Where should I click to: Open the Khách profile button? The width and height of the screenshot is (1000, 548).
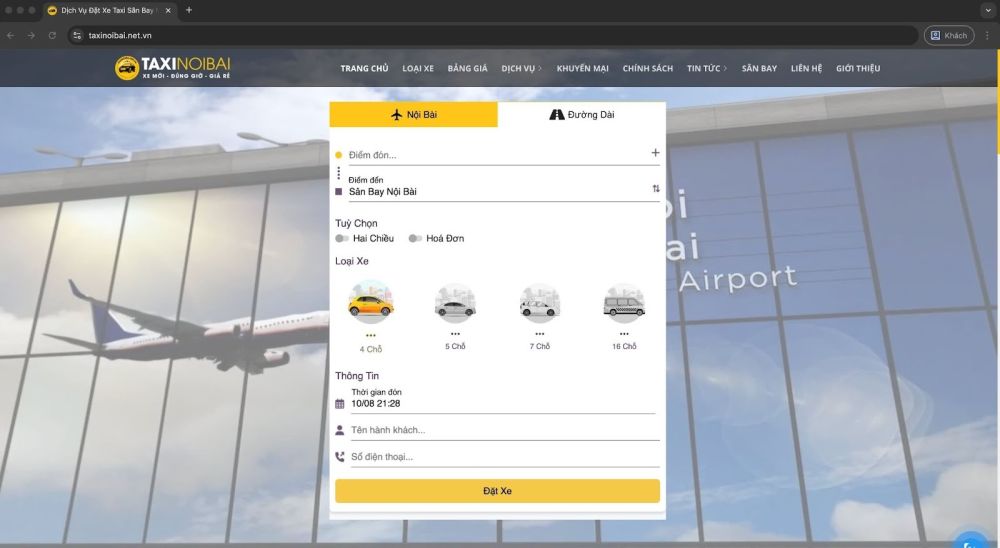click(x=949, y=35)
